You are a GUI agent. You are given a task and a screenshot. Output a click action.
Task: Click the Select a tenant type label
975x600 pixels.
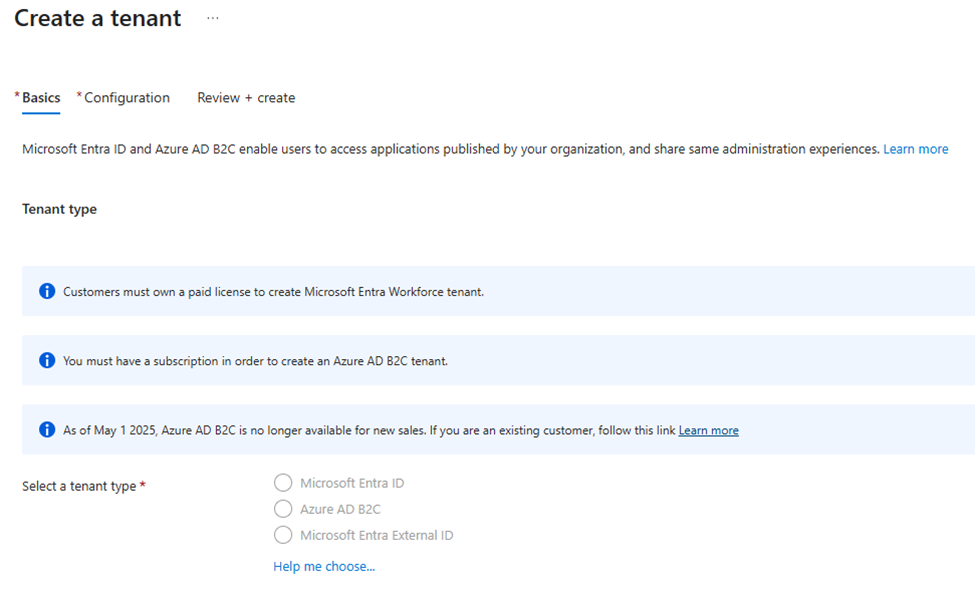point(79,486)
